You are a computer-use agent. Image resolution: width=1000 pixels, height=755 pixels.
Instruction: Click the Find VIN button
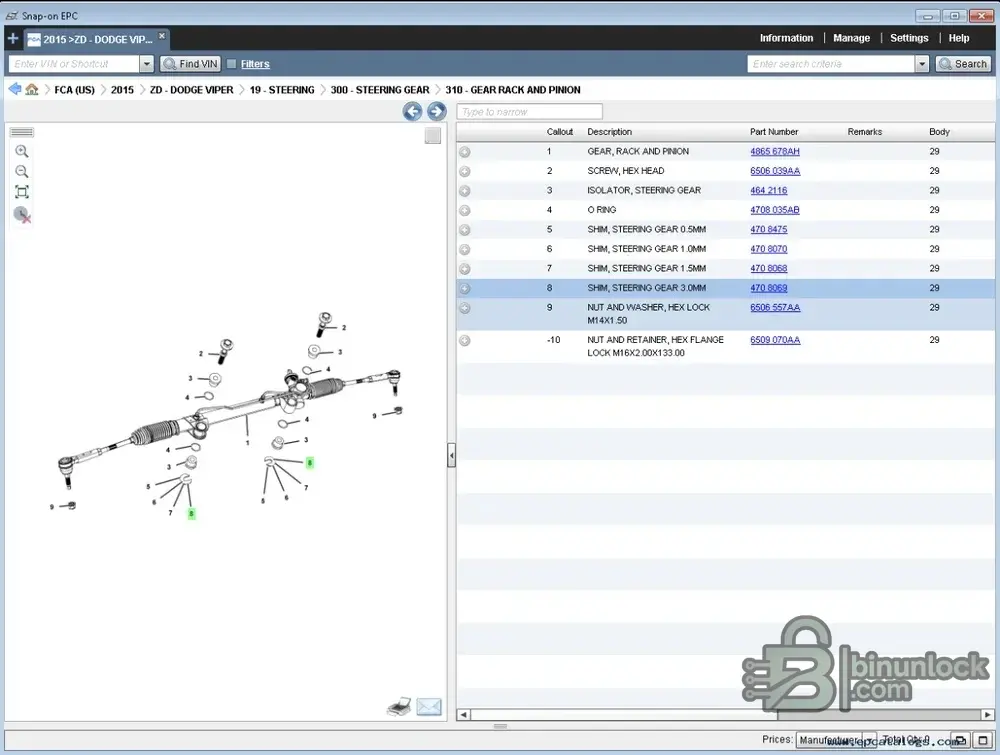pos(190,64)
